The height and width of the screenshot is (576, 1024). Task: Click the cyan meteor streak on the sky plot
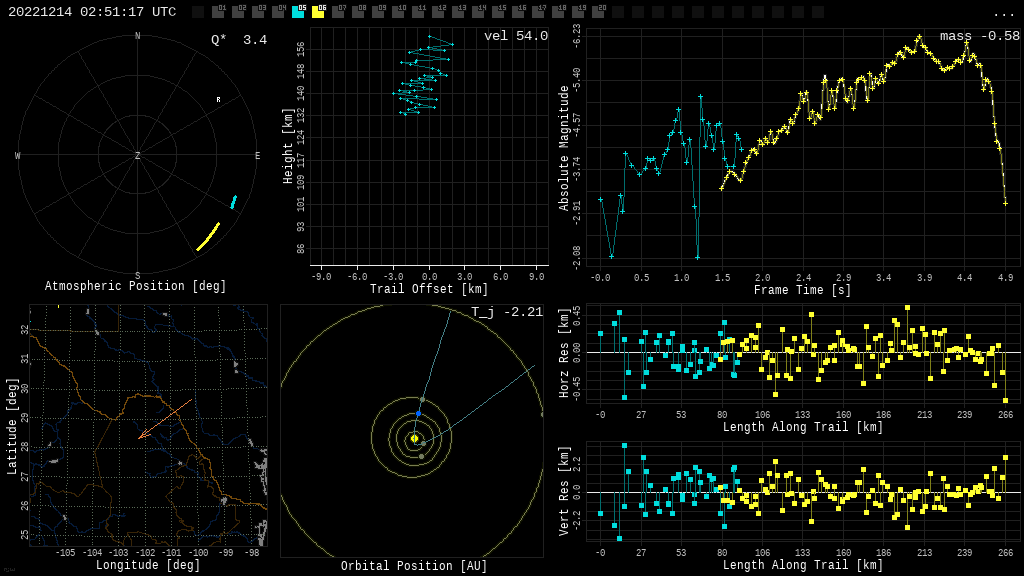point(234,202)
